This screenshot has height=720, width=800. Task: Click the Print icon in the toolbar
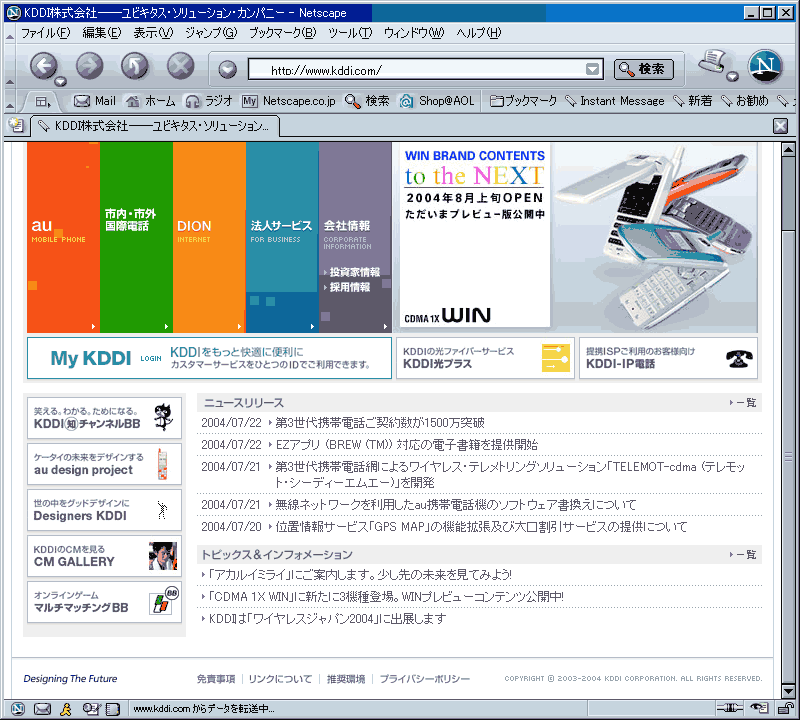tap(713, 62)
